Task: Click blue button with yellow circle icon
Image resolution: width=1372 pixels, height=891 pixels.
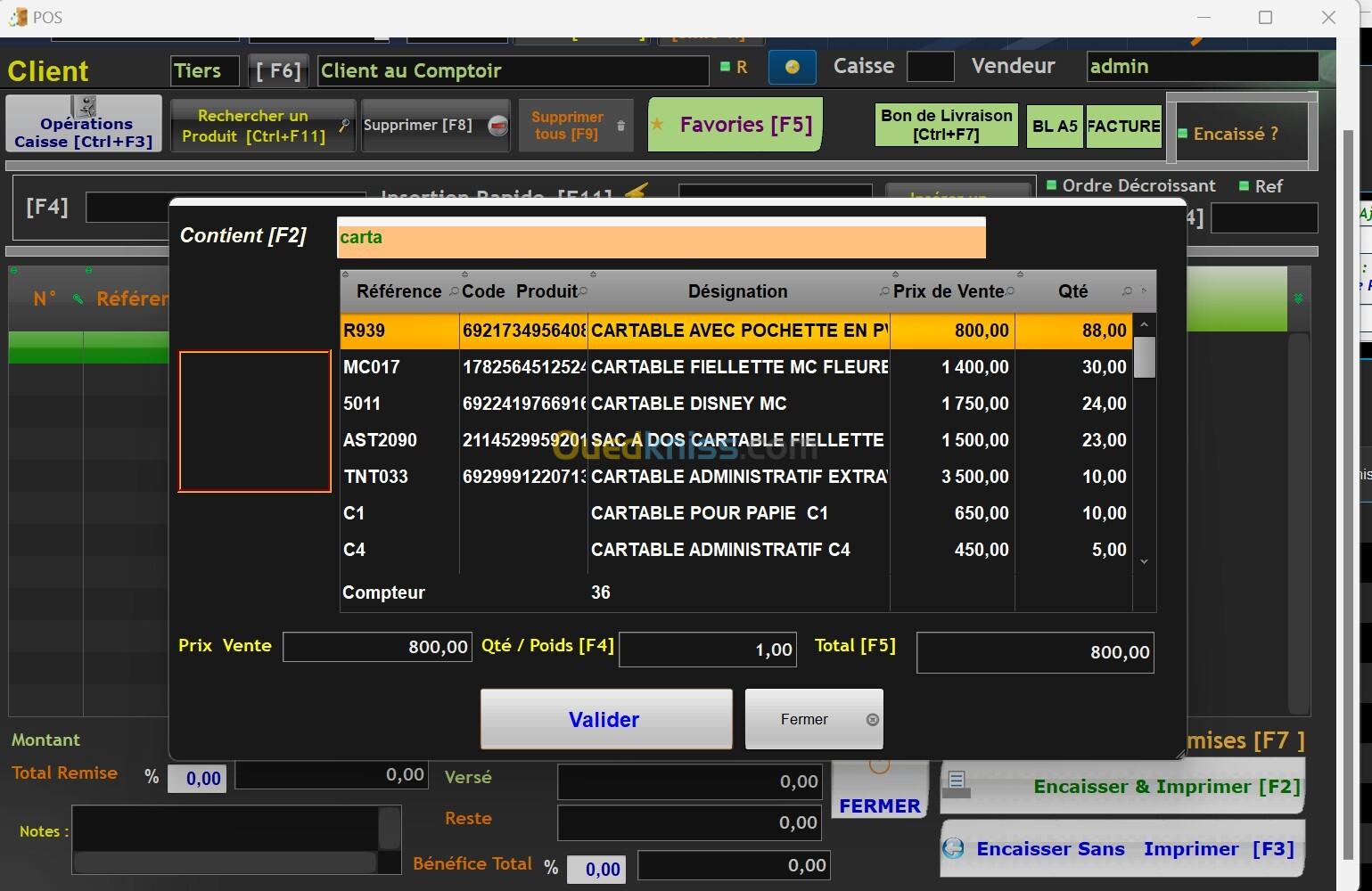Action: (792, 67)
